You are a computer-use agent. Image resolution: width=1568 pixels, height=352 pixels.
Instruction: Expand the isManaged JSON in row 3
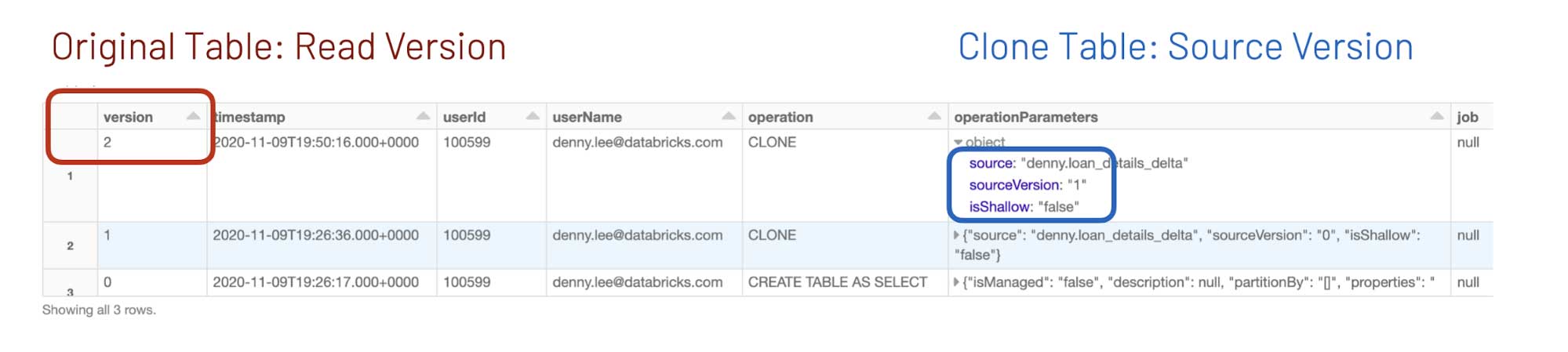pyautogui.click(x=956, y=282)
